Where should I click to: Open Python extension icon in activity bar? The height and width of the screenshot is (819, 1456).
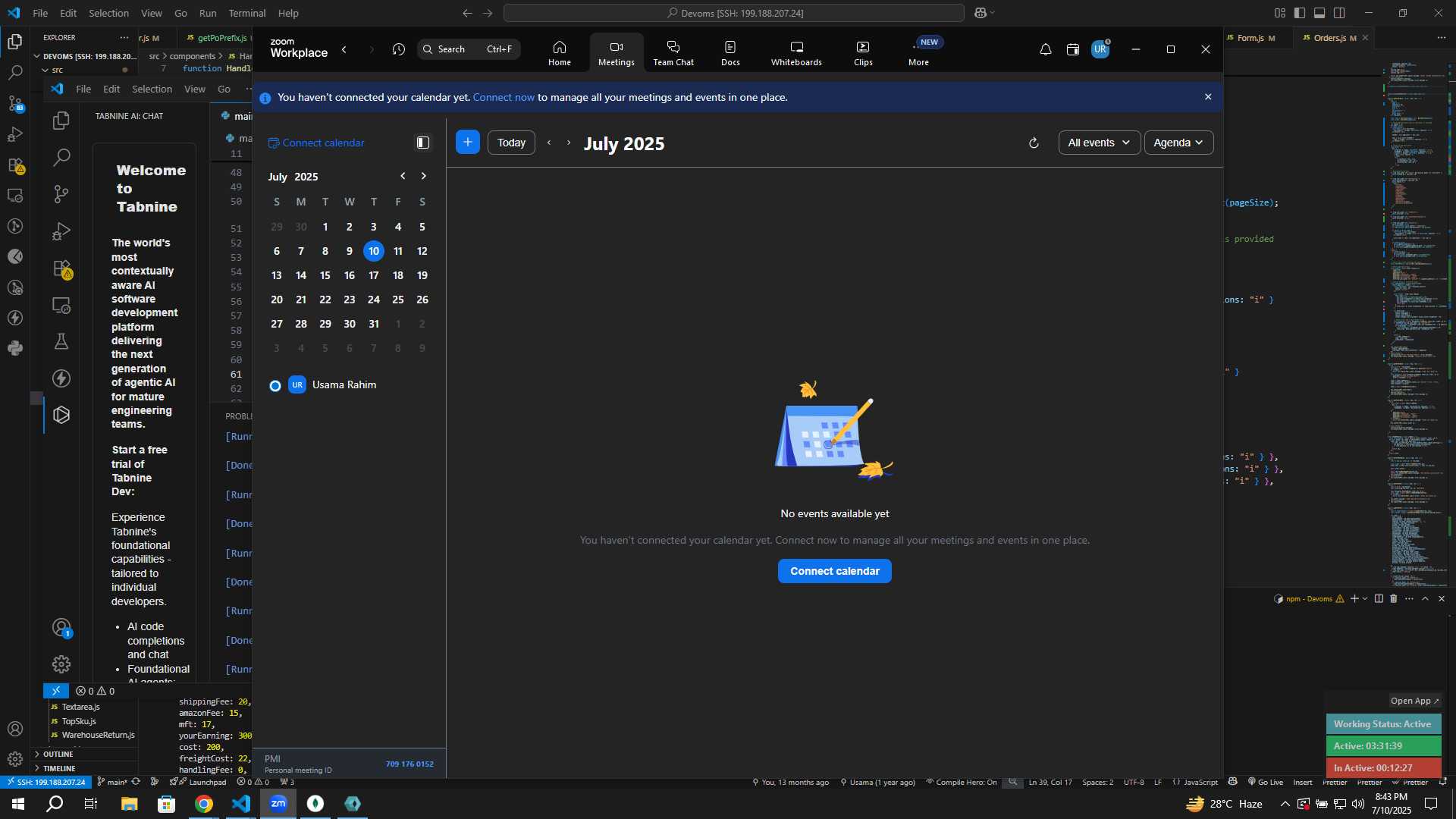(x=14, y=348)
